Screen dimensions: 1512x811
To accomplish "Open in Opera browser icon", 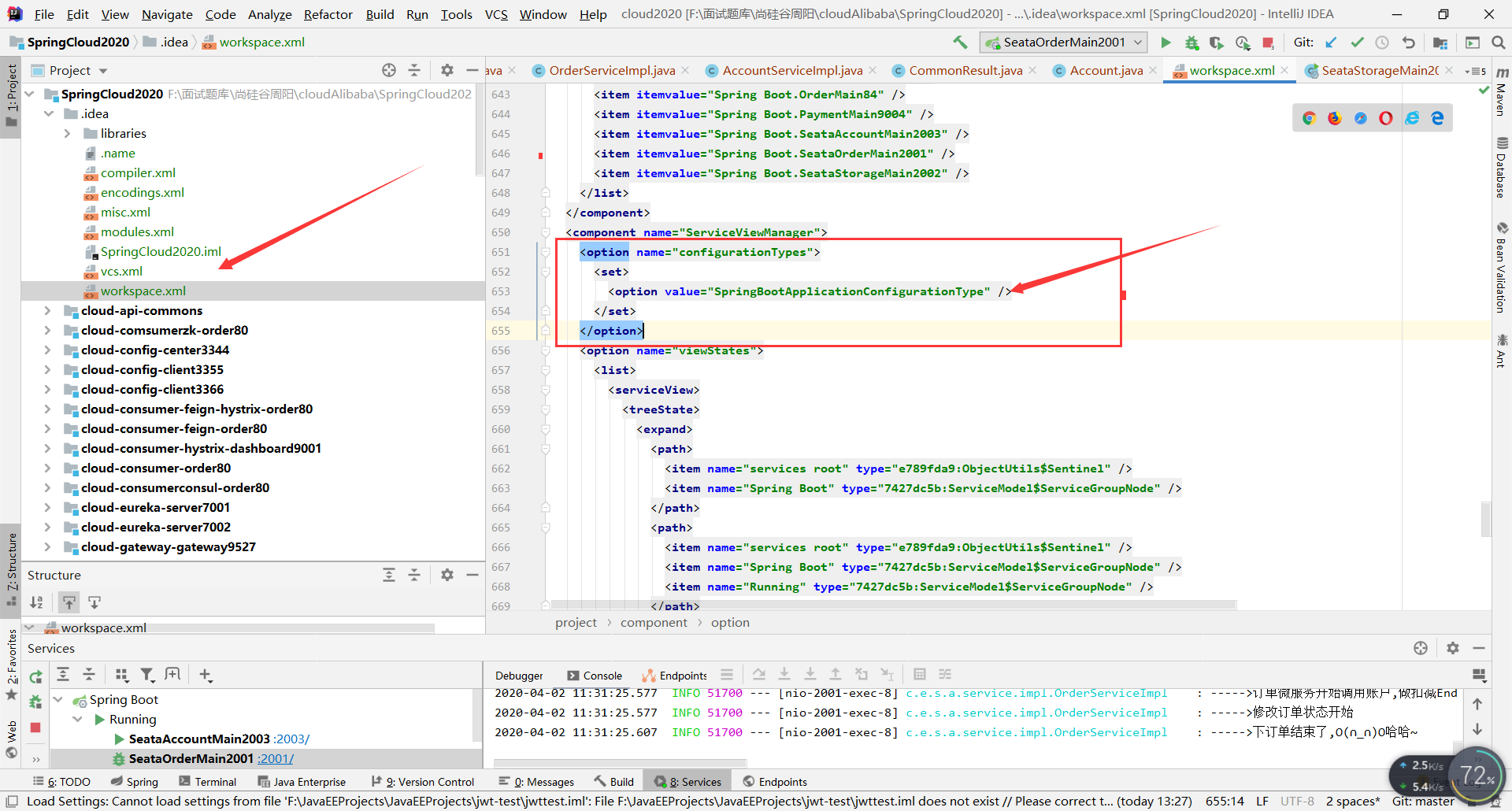I will click(1386, 118).
